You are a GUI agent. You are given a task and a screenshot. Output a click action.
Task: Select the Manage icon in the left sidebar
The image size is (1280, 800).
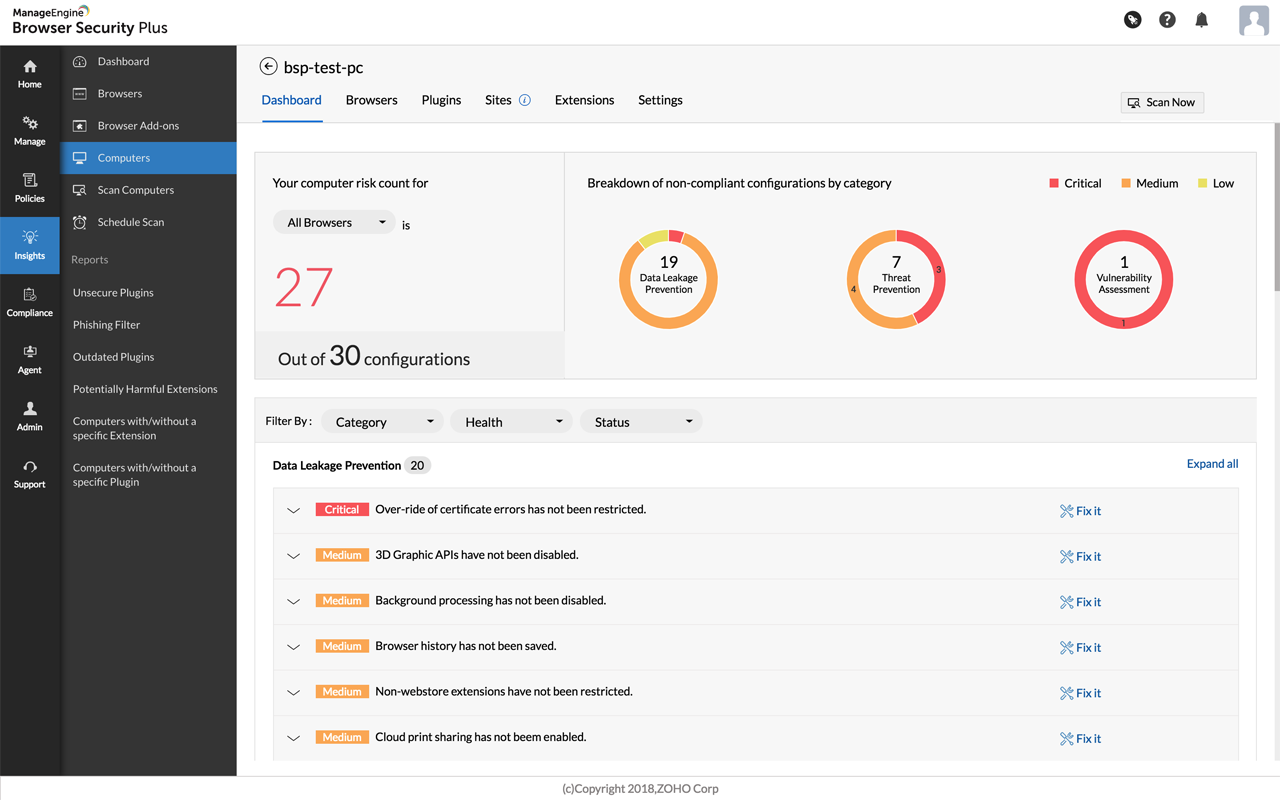tap(29, 128)
